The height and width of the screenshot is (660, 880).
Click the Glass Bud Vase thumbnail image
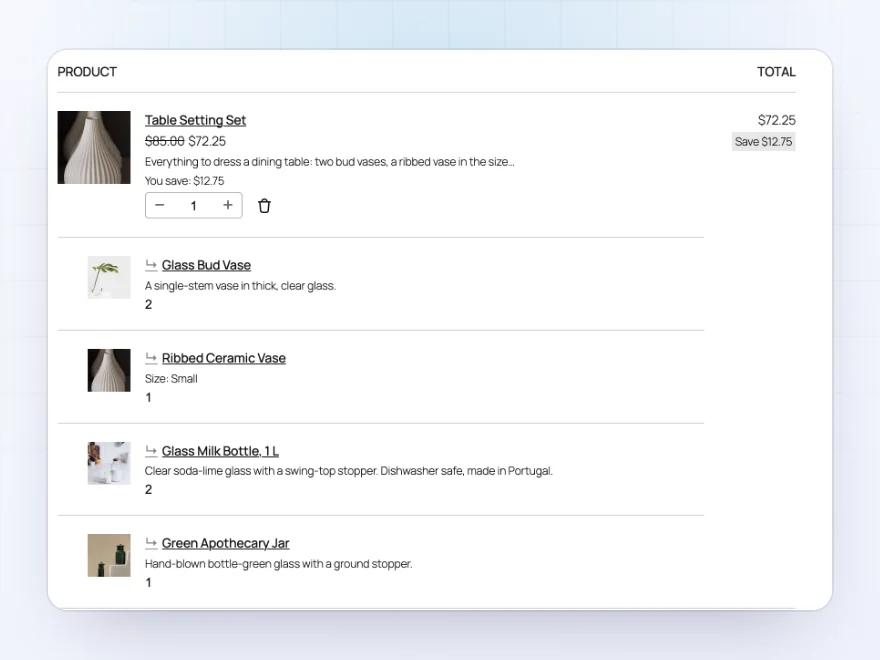(x=109, y=277)
